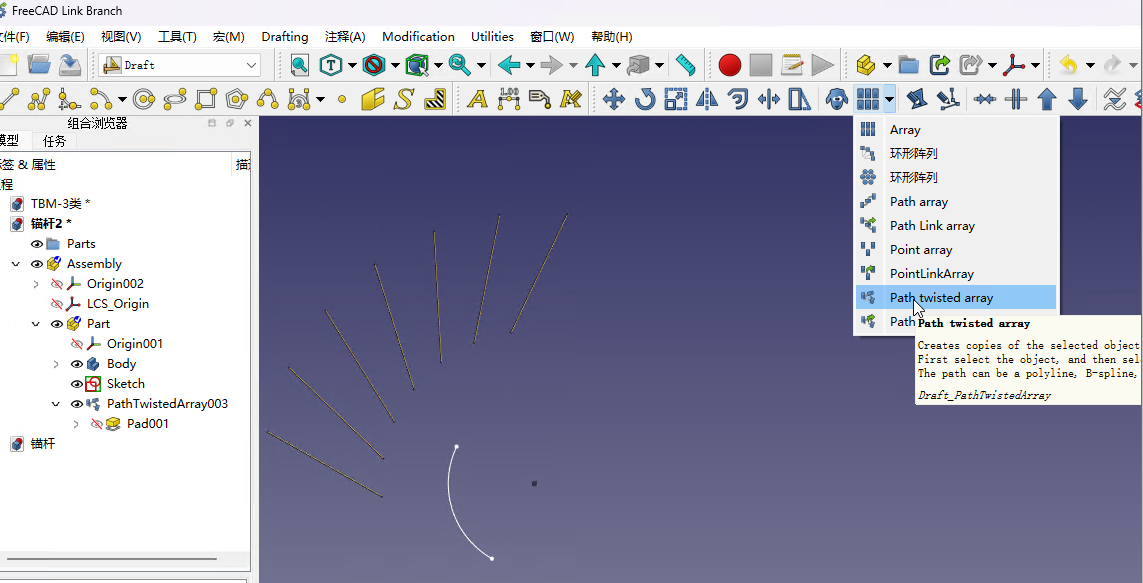1143x583 pixels.
Task: Start macro recording with red circle
Action: (730, 65)
